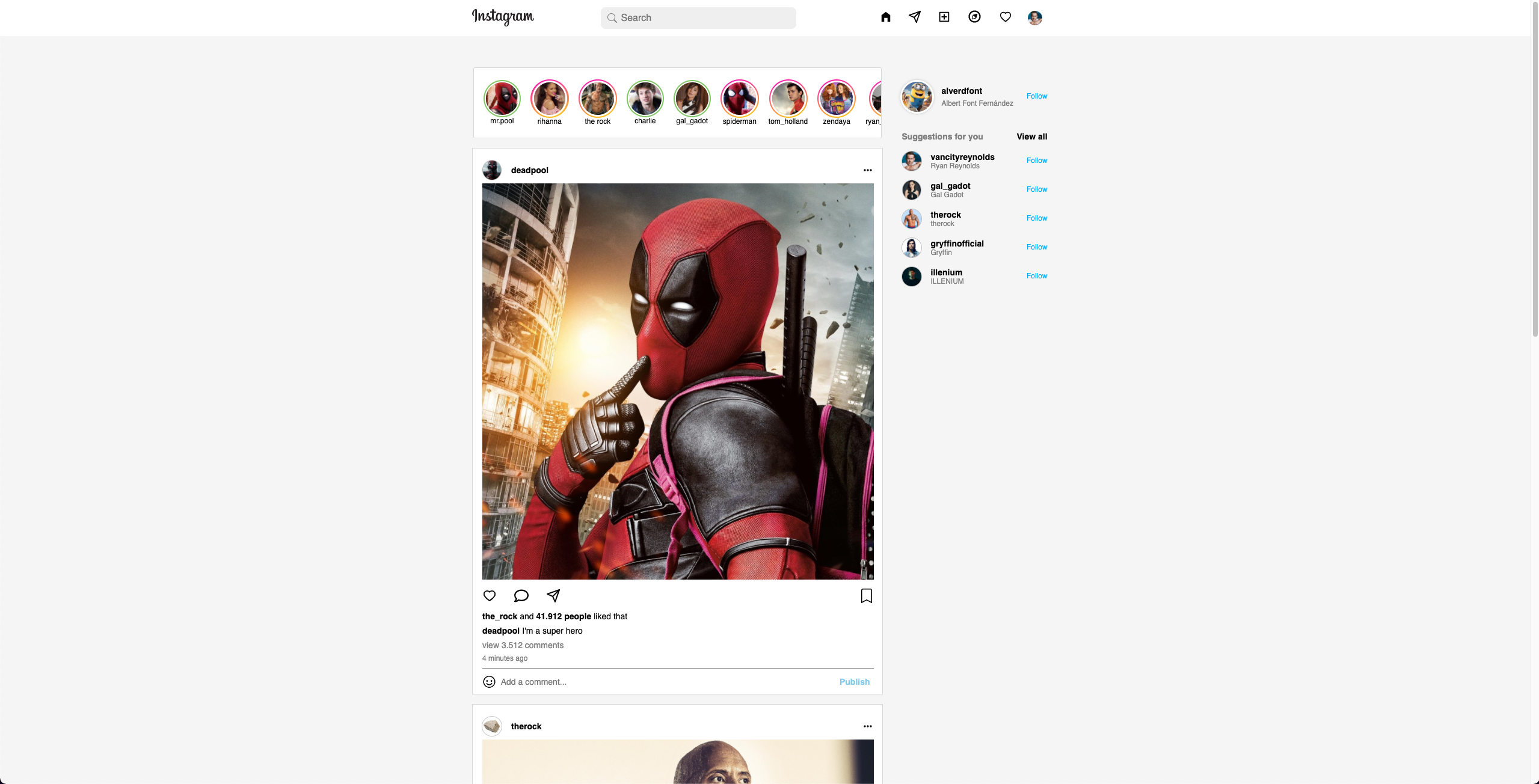The height and width of the screenshot is (784, 1539).
Task: Click the Add a comment field
Action: [666, 682]
